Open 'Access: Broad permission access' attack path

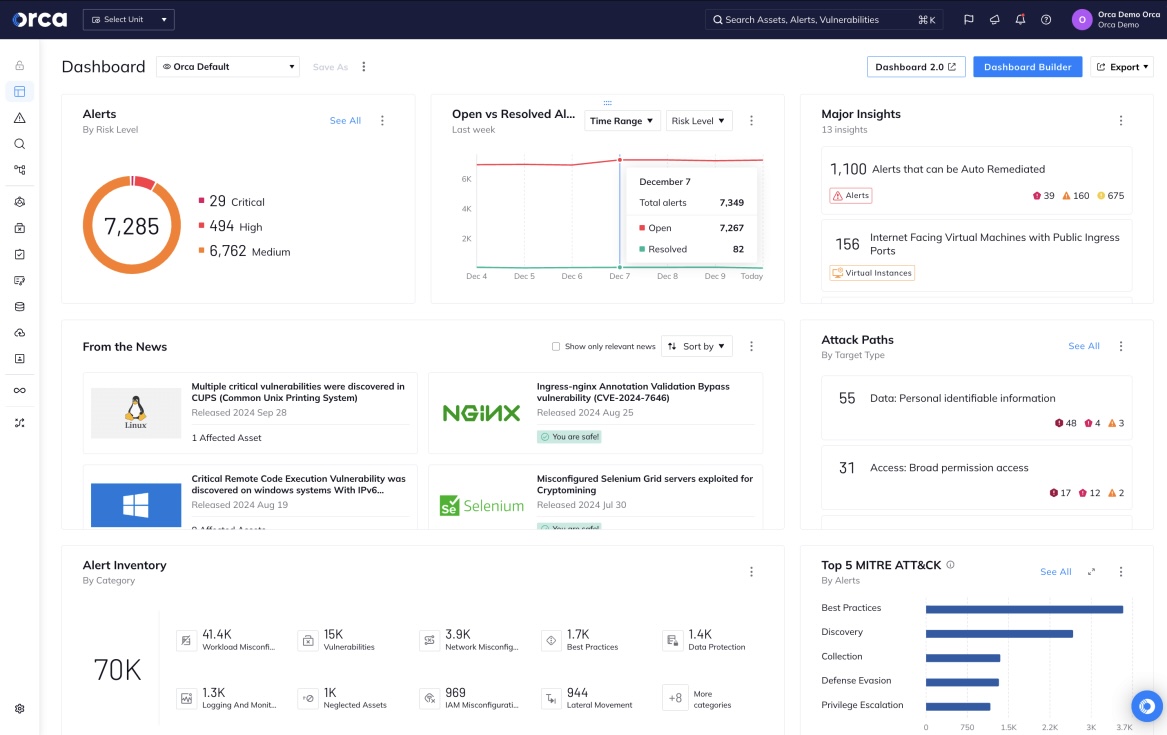tap(976, 477)
